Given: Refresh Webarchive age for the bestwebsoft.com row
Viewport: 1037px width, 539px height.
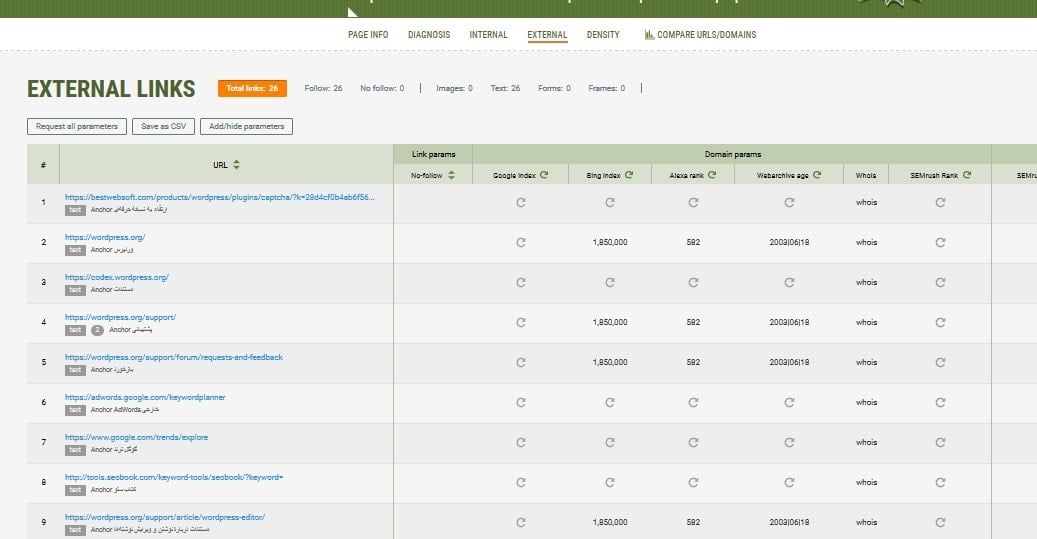Looking at the screenshot, I should (789, 202).
